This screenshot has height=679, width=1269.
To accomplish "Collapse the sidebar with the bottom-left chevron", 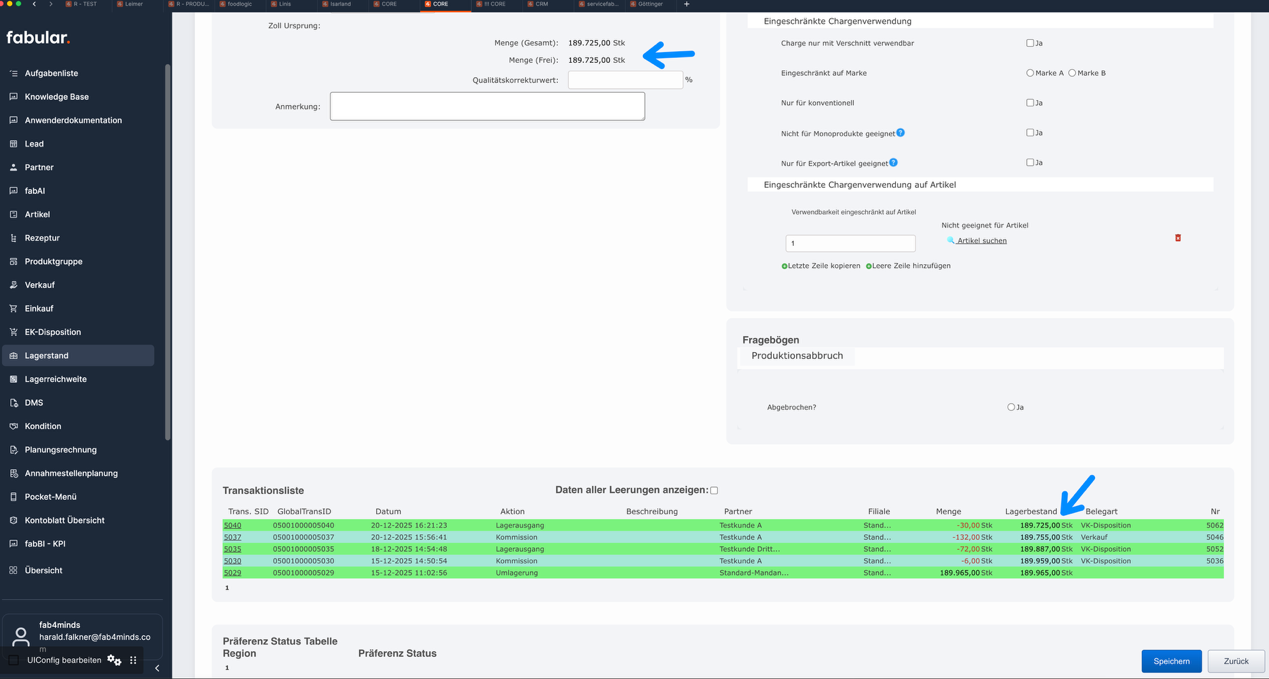I will point(156,667).
